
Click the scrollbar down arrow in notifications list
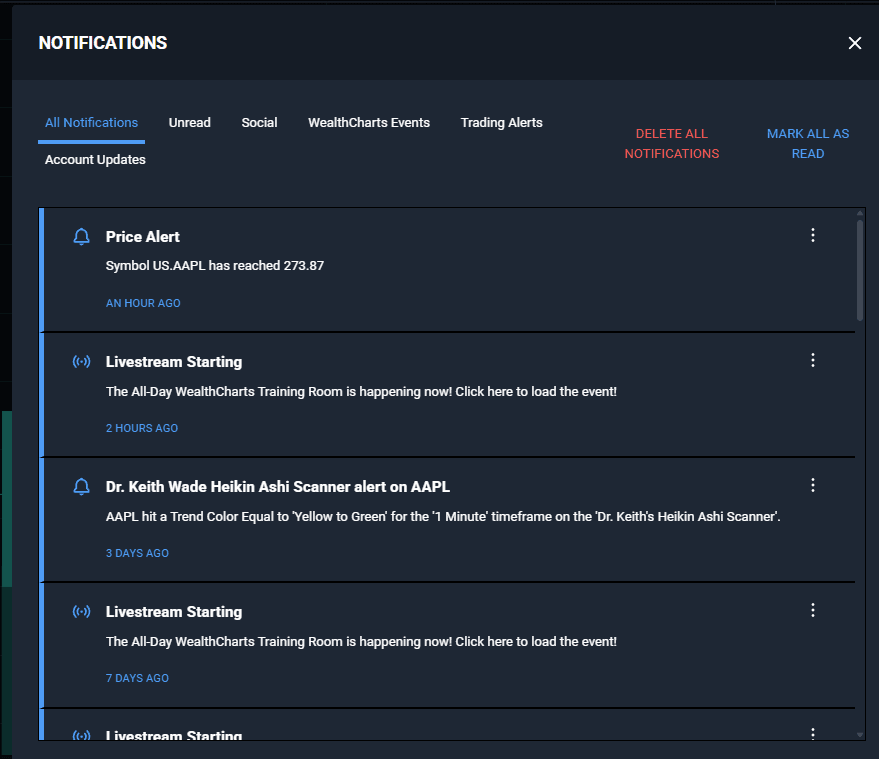860,735
